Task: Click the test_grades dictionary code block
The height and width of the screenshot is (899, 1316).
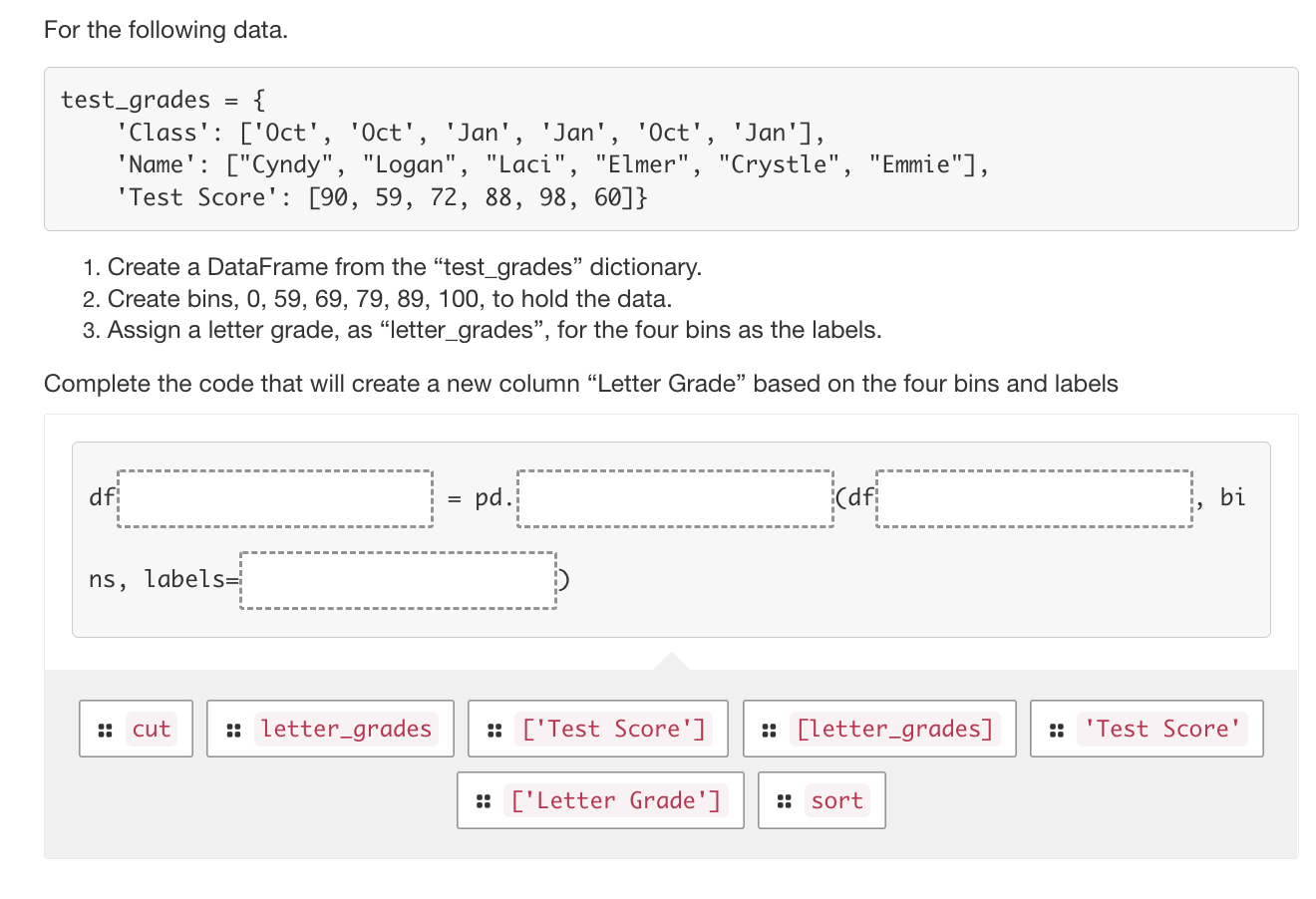Action: [671, 150]
